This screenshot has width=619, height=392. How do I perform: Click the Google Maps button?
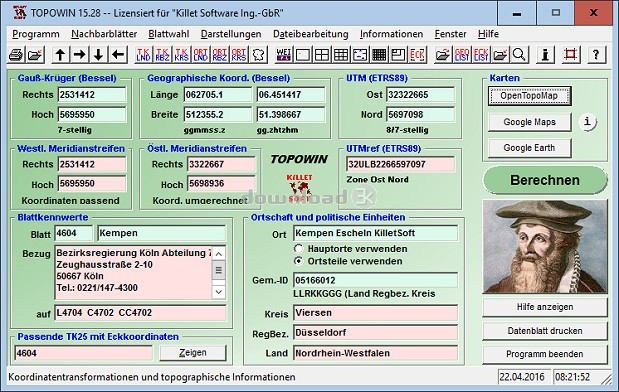529,122
